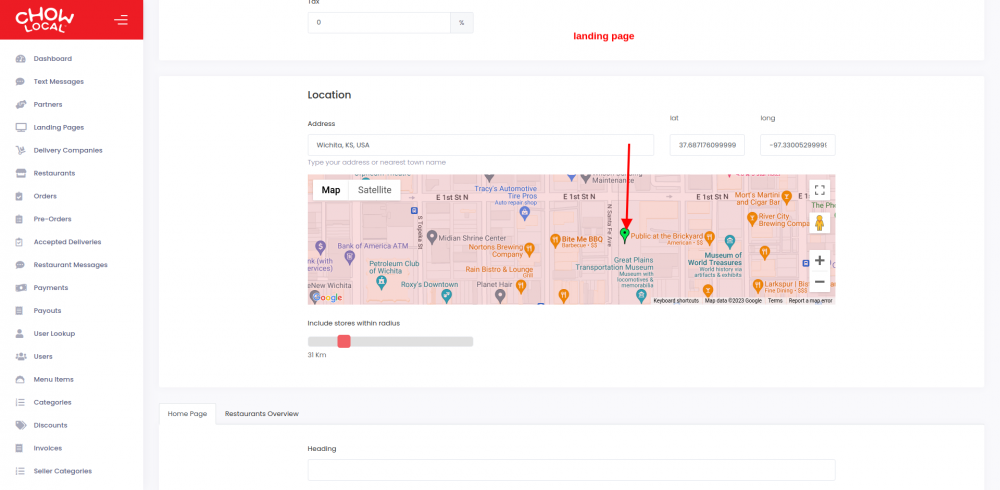1000x490 pixels.
Task: Open Dashboard from sidebar icon
Action: coord(20,59)
